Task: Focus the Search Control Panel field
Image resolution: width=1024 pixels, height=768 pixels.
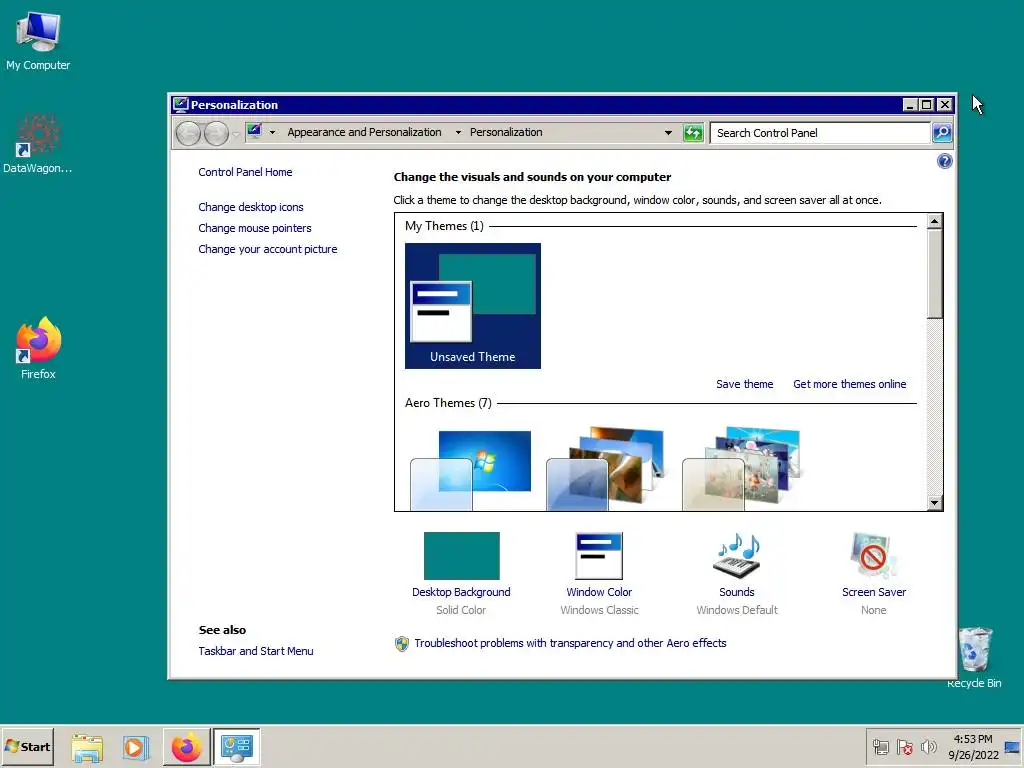Action: click(x=820, y=133)
